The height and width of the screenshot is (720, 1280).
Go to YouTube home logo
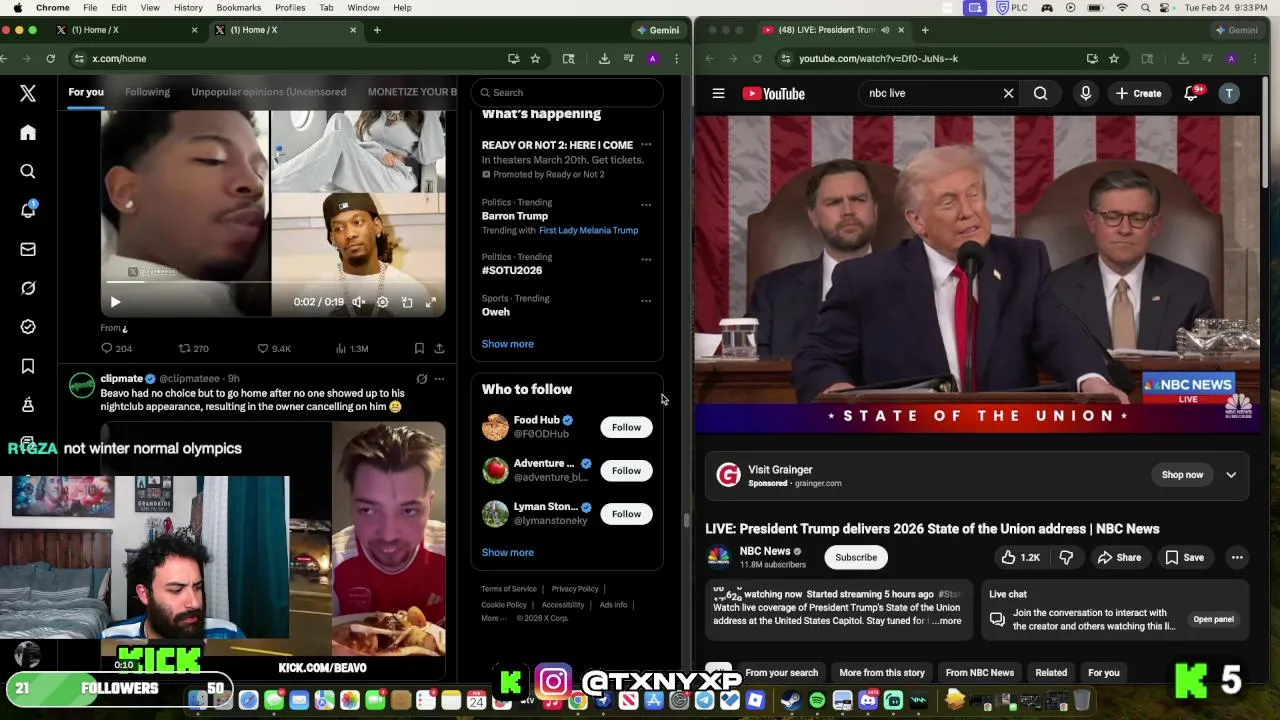(774, 93)
